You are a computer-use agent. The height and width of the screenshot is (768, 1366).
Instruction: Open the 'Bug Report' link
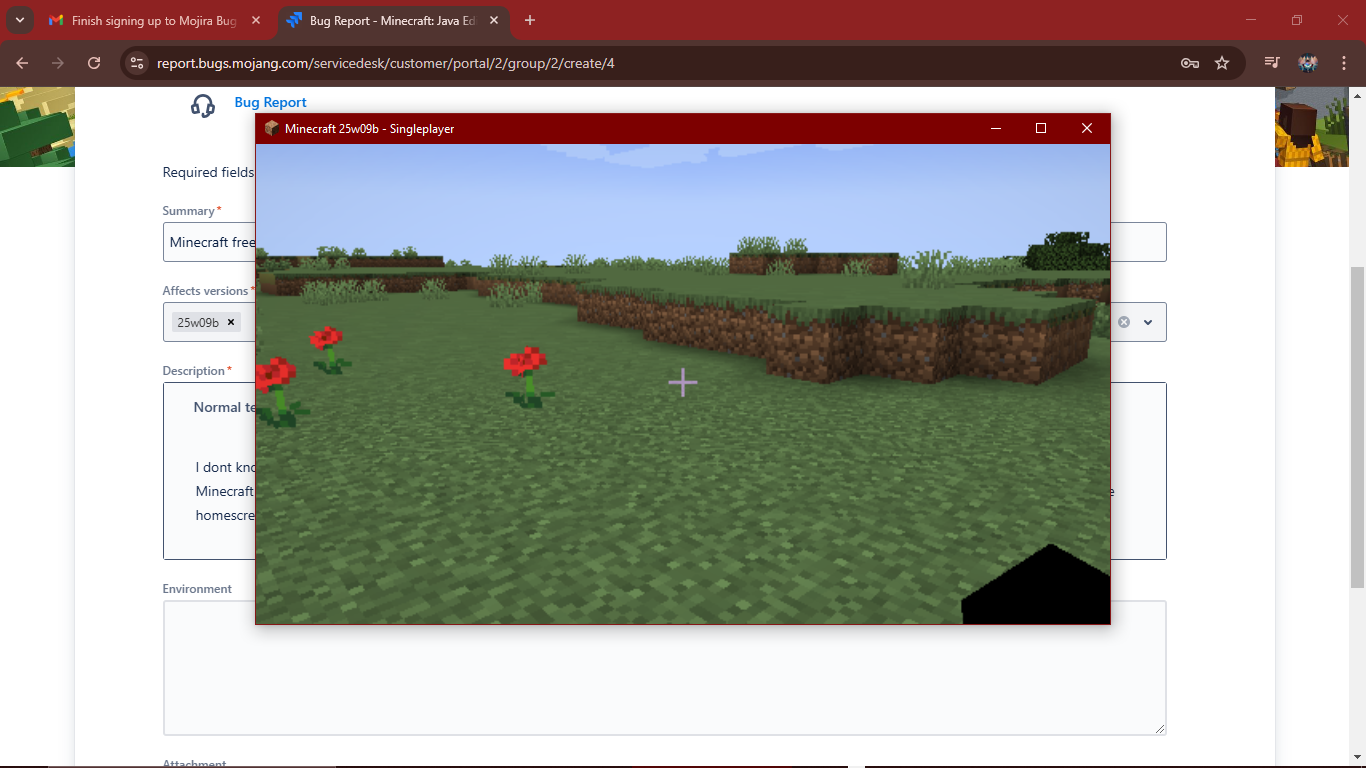coord(270,102)
